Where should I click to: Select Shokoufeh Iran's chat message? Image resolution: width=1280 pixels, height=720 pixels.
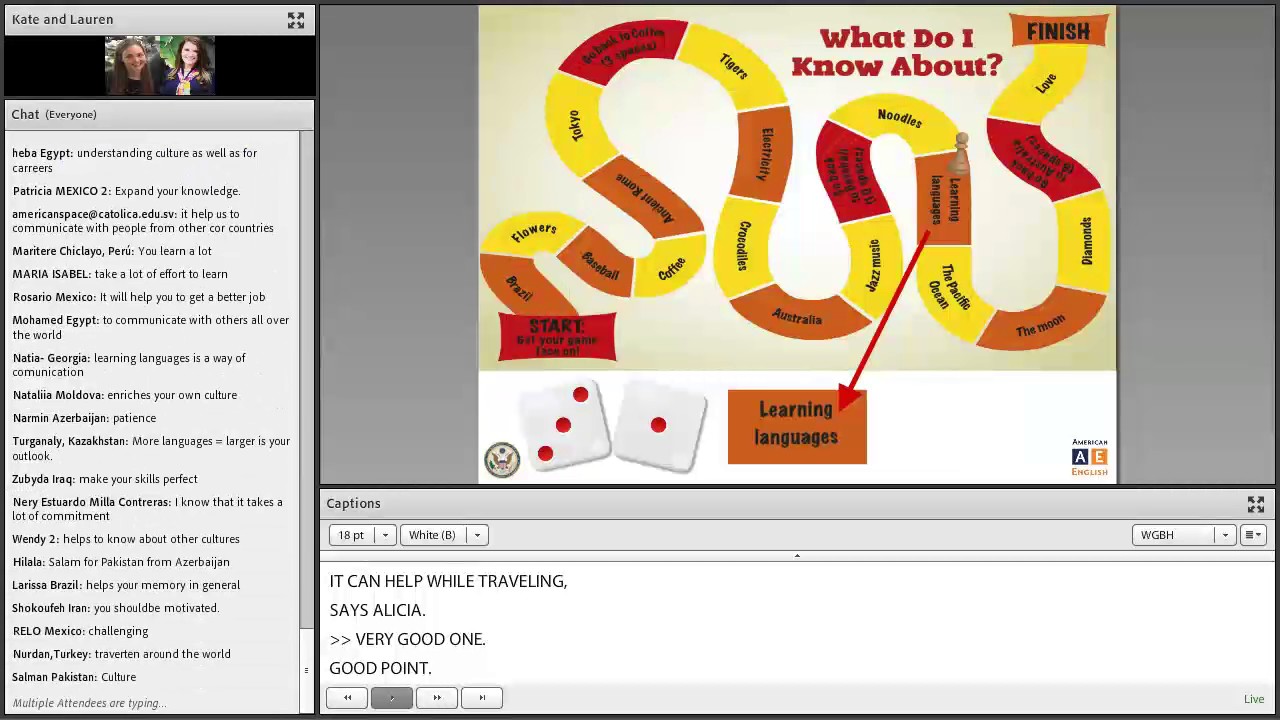click(x=116, y=608)
